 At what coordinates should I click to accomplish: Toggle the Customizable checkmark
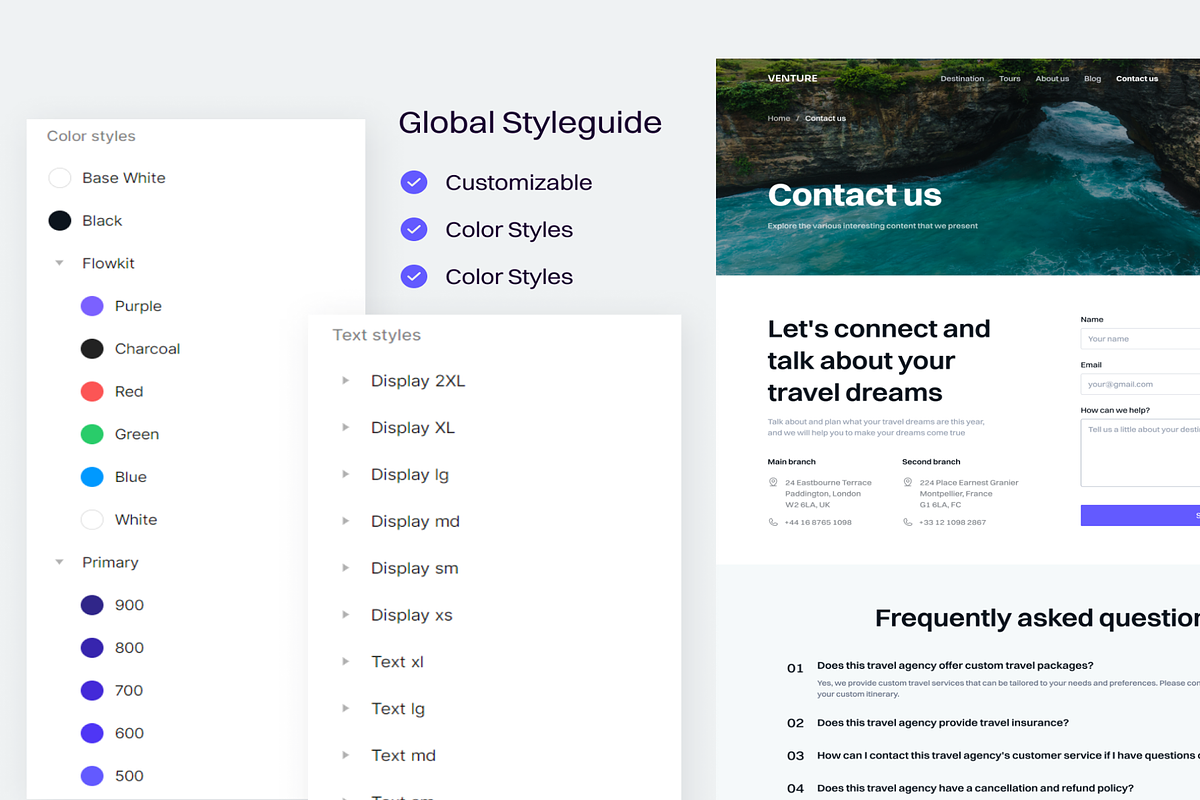[x=414, y=183]
